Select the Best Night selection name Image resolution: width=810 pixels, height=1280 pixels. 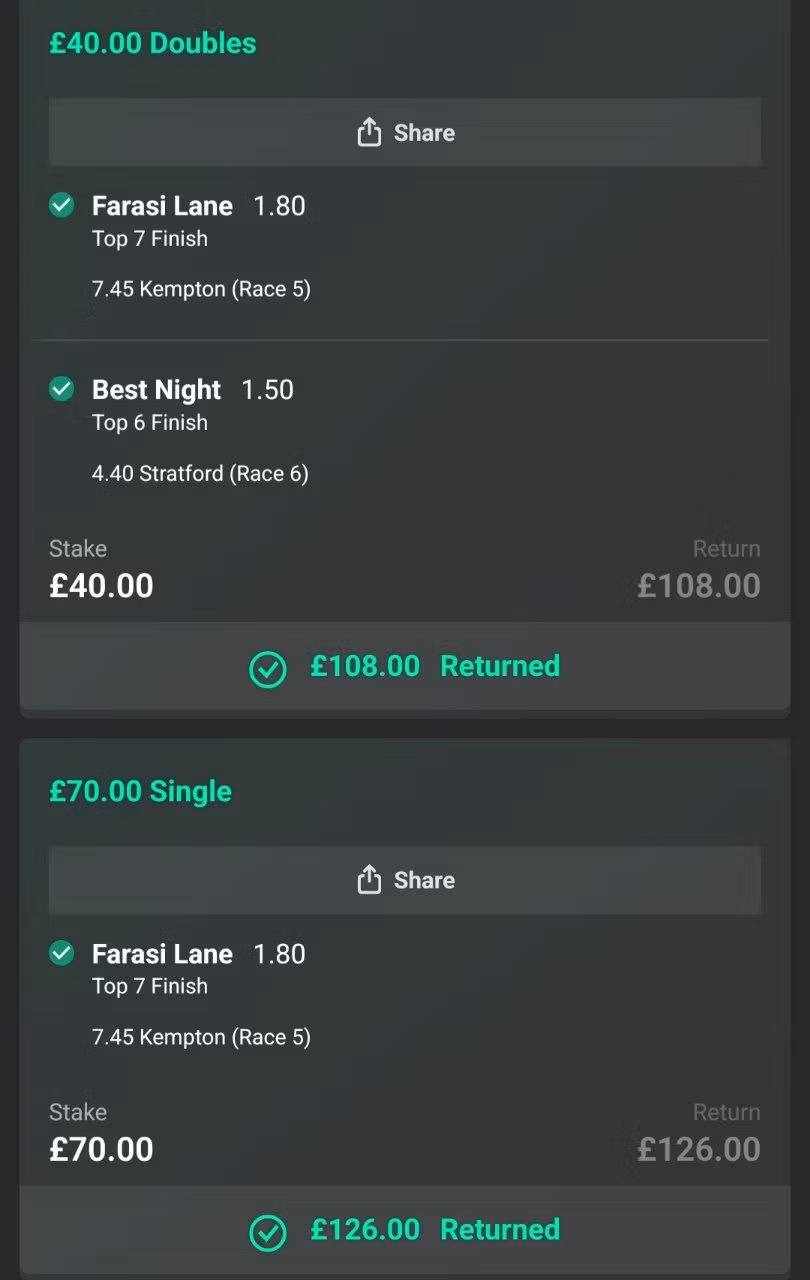click(156, 390)
